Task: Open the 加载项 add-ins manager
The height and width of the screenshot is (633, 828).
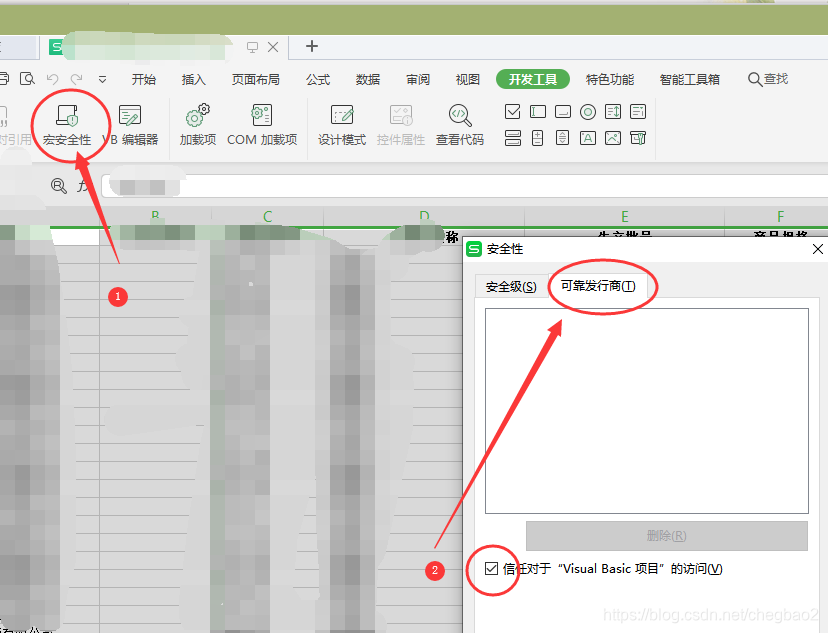Action: tap(197, 125)
